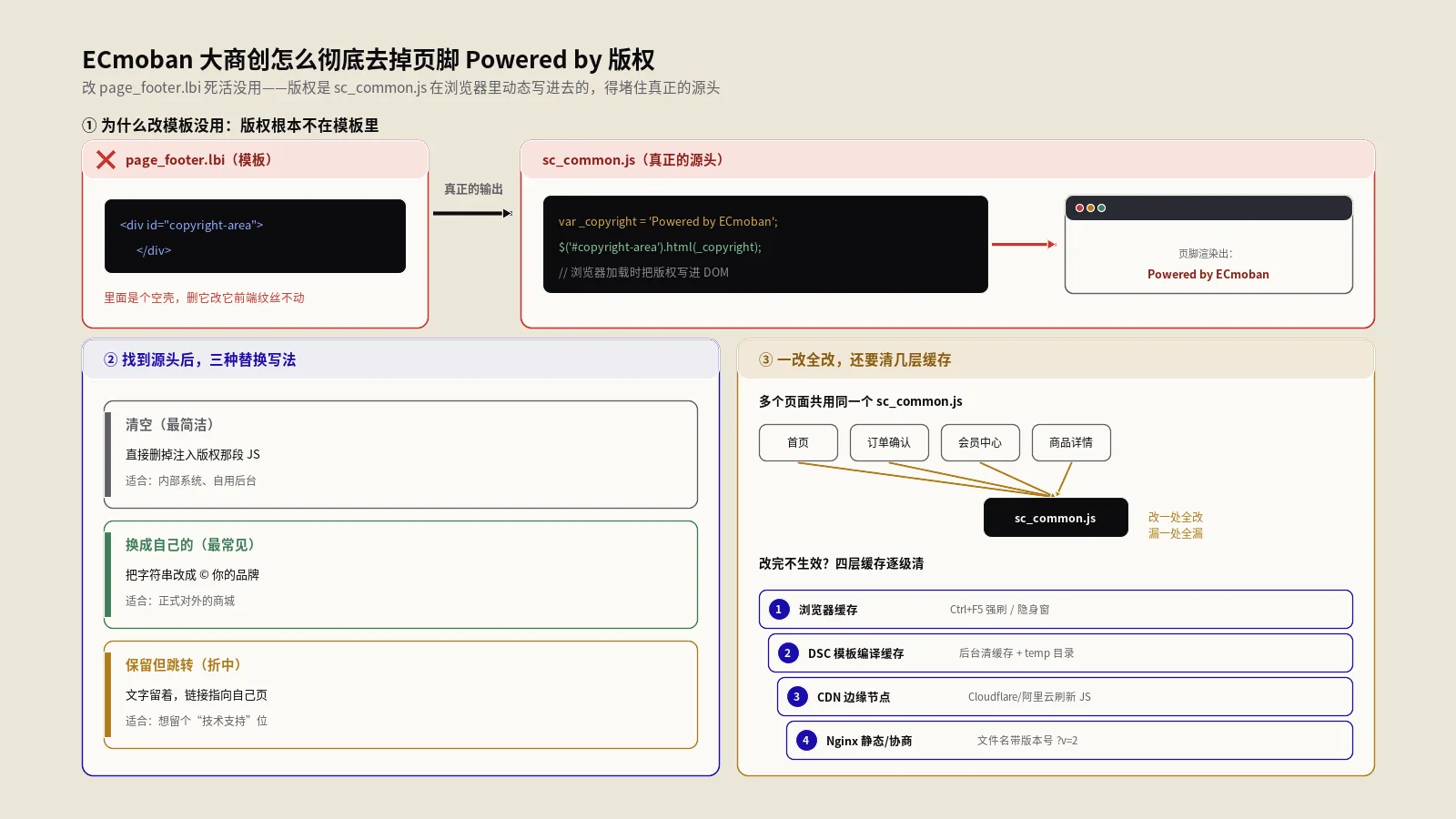Screen dimensions: 1456x819
Task: Click code line <div id="copyright-area">
Action: (x=191, y=225)
